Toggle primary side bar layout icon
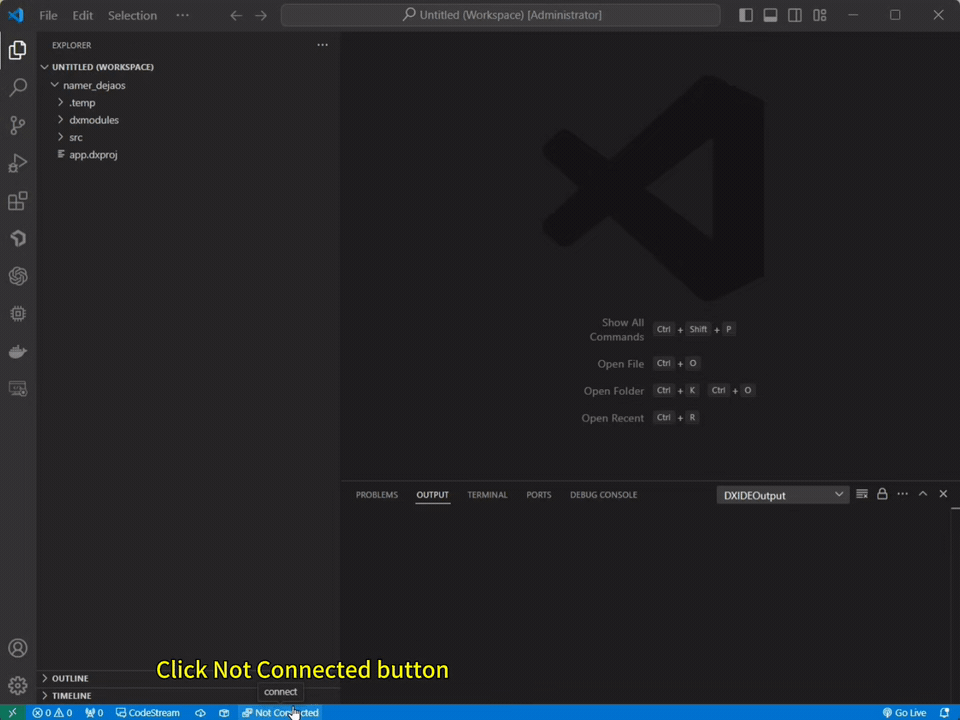960x720 pixels. pyautogui.click(x=746, y=15)
